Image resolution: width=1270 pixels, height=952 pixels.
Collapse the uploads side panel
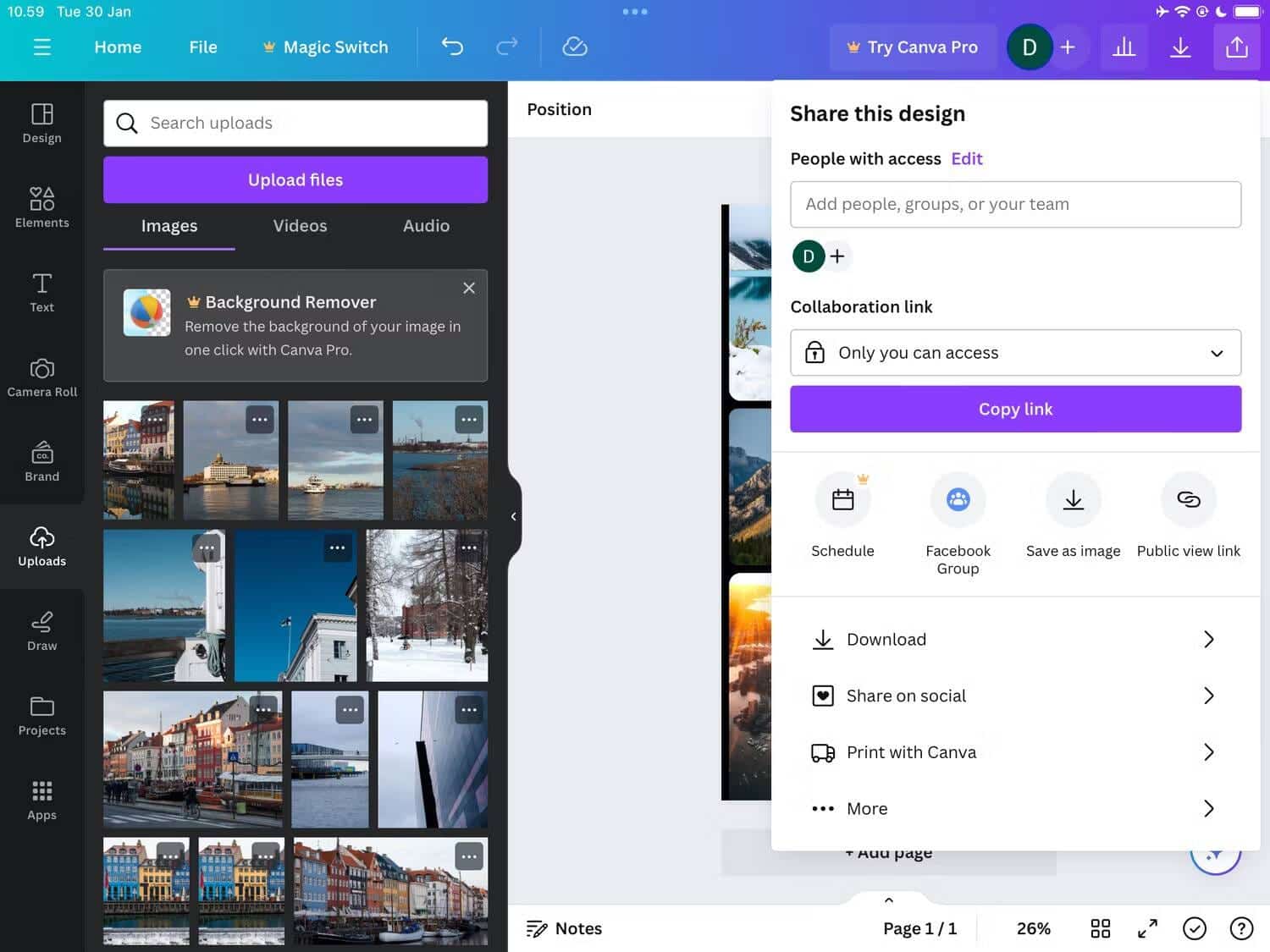point(513,516)
